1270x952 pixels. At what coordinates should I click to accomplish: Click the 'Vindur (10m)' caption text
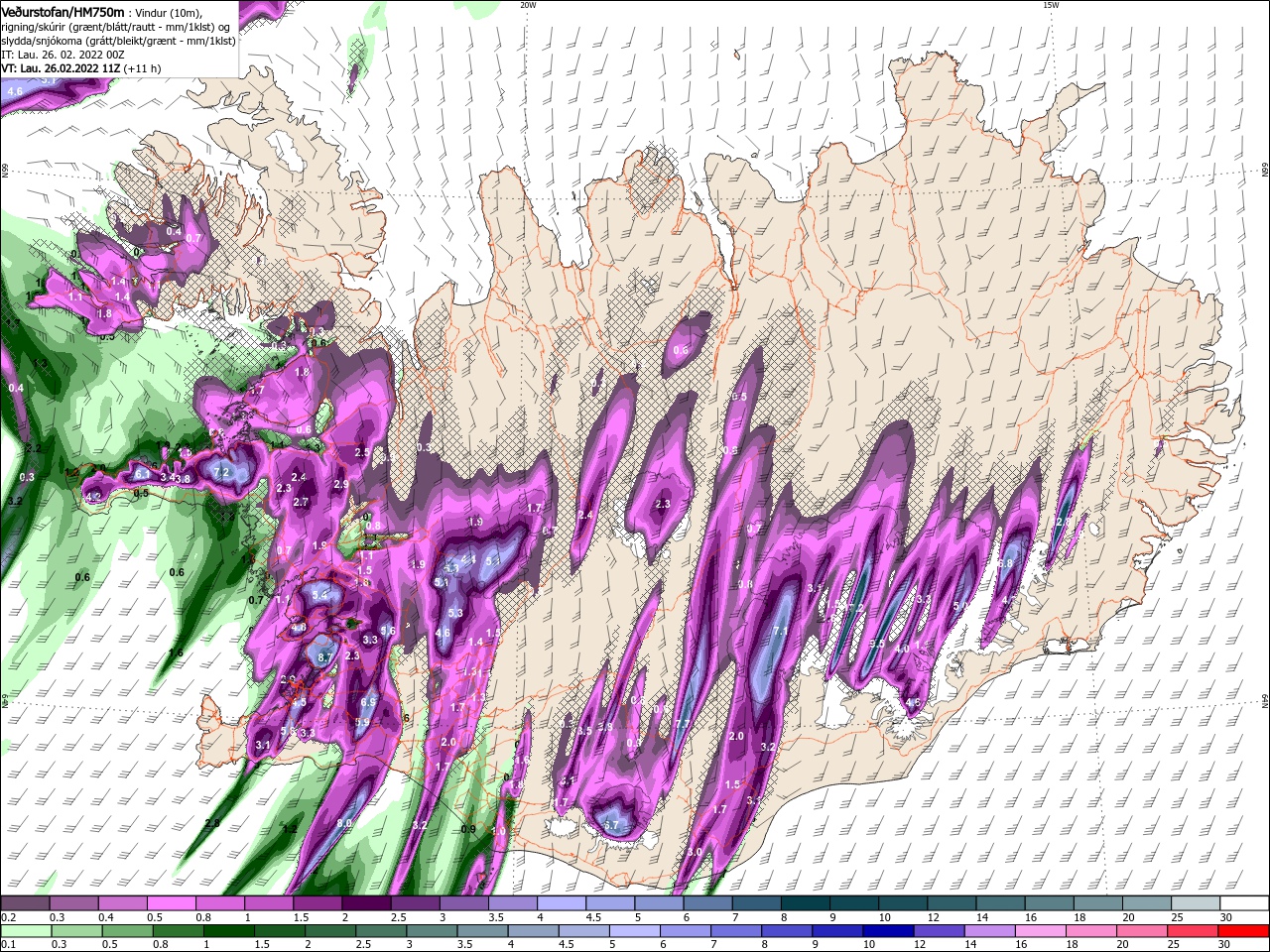(x=167, y=12)
